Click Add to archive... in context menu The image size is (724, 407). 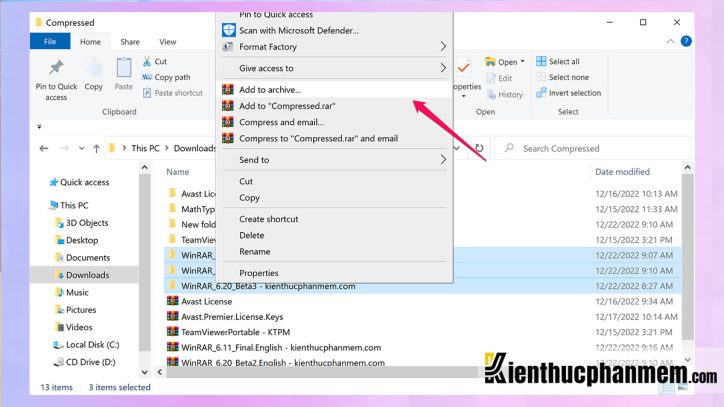[333, 90]
